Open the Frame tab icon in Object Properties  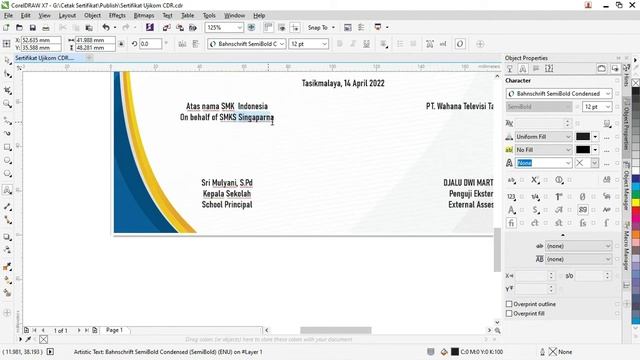[x=549, y=69]
